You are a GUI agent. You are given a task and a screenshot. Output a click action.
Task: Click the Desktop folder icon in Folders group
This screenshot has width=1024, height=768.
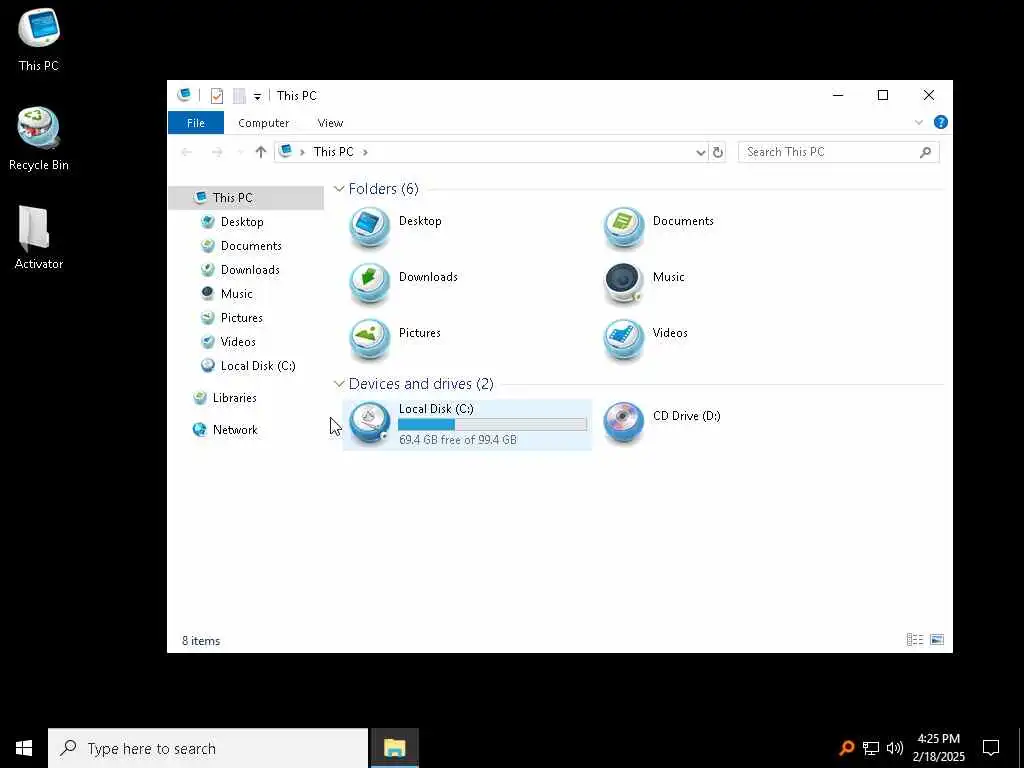pos(370,227)
